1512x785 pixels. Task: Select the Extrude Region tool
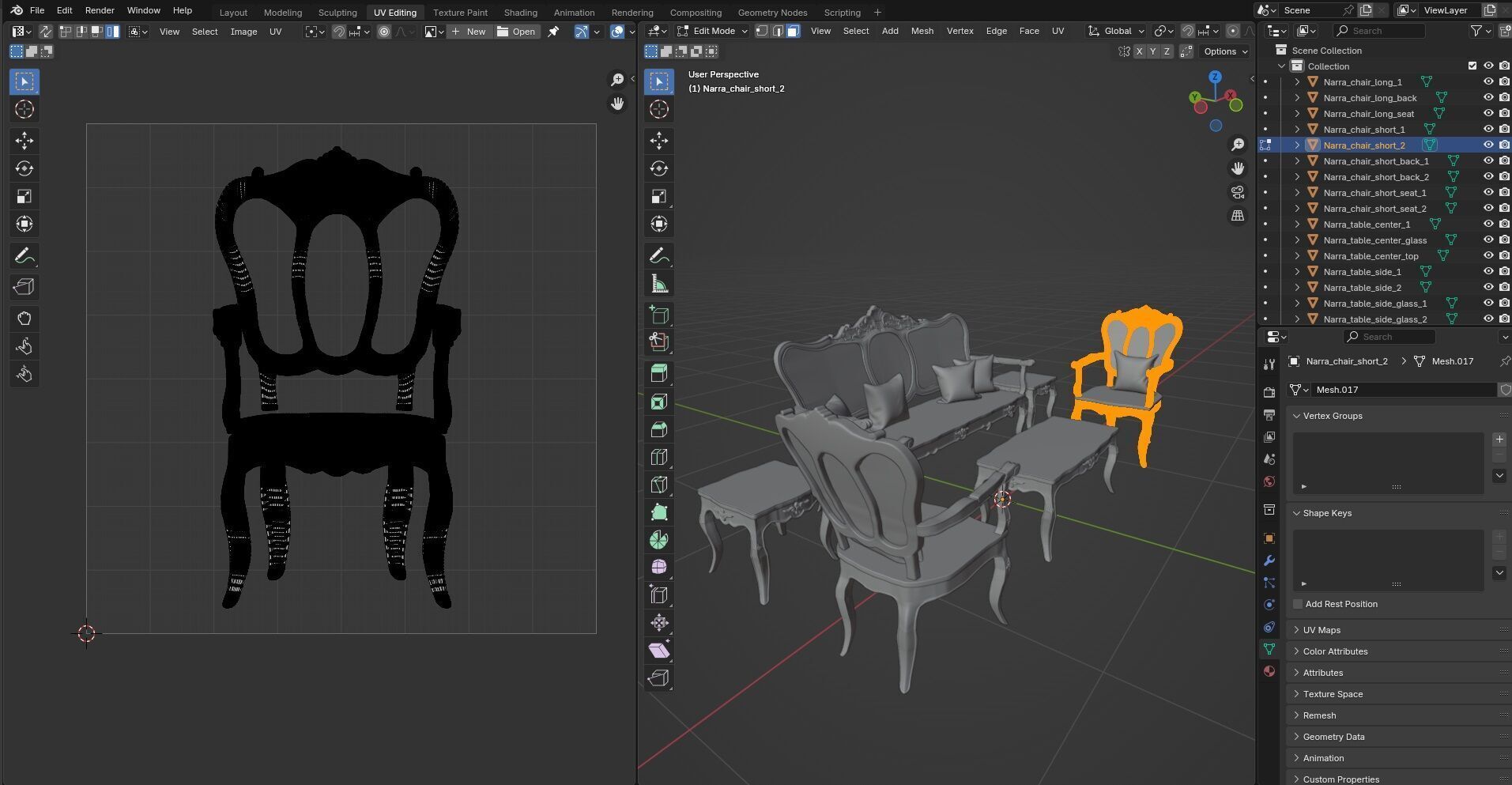pos(659,373)
